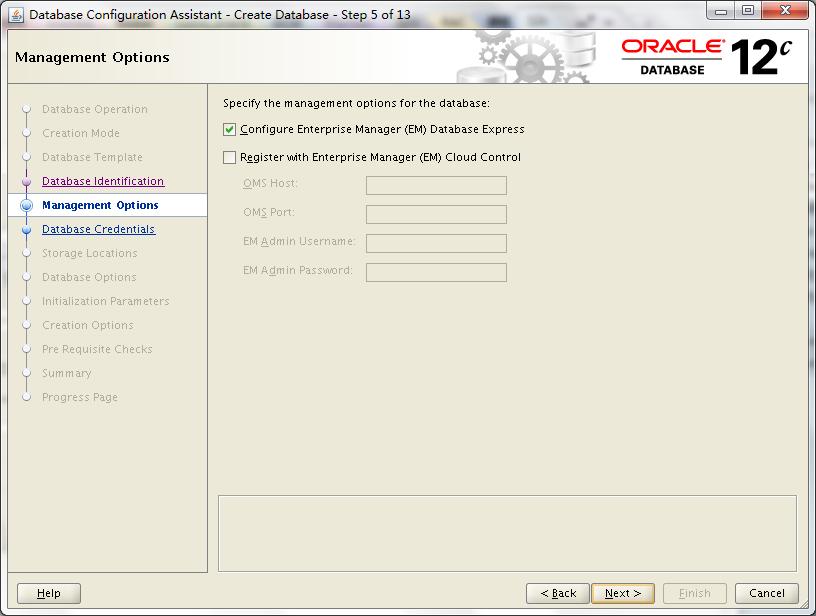Proceed with the Next button

tap(623, 593)
